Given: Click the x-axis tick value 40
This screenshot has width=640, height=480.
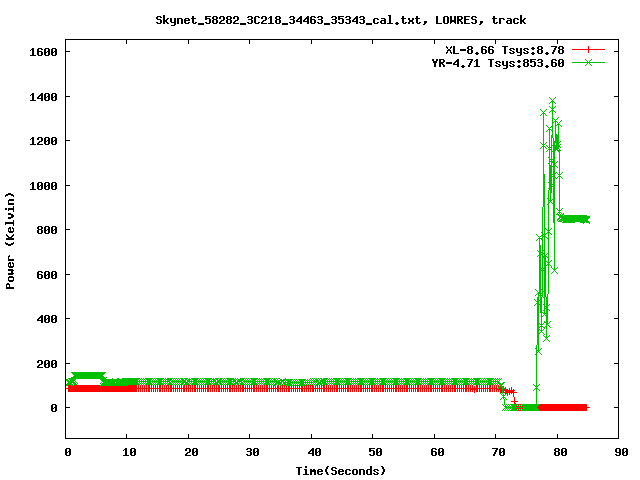Looking at the screenshot, I should click(314, 452).
